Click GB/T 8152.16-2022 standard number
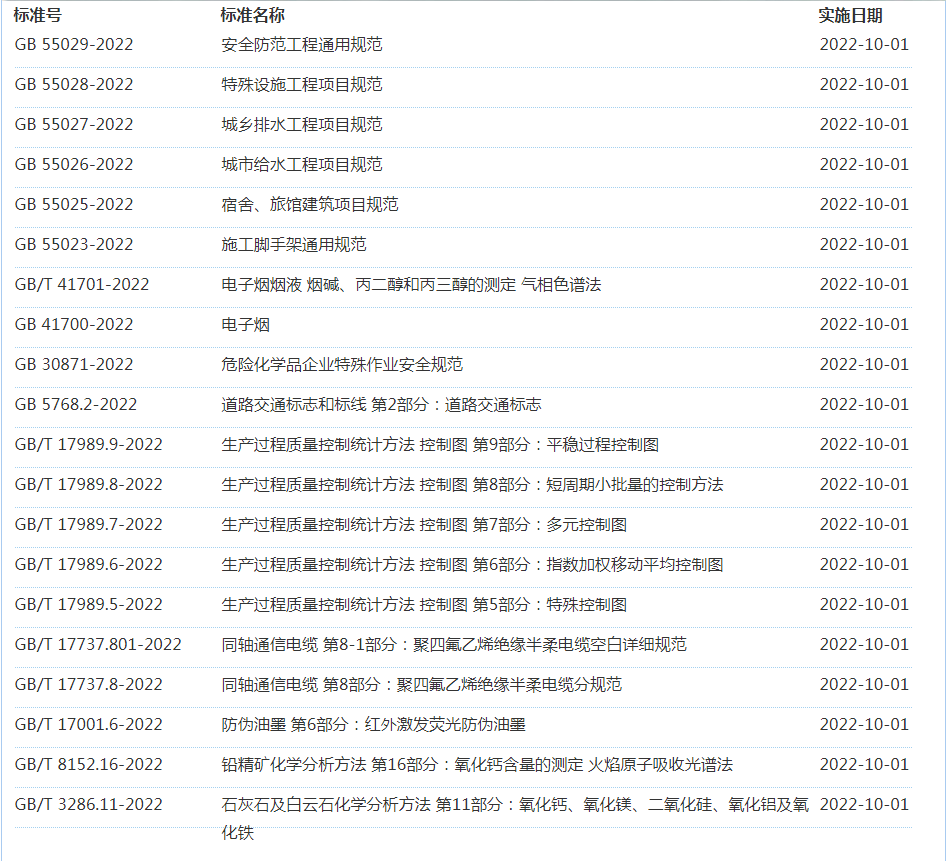The width and height of the screenshot is (946, 861). tap(89, 764)
